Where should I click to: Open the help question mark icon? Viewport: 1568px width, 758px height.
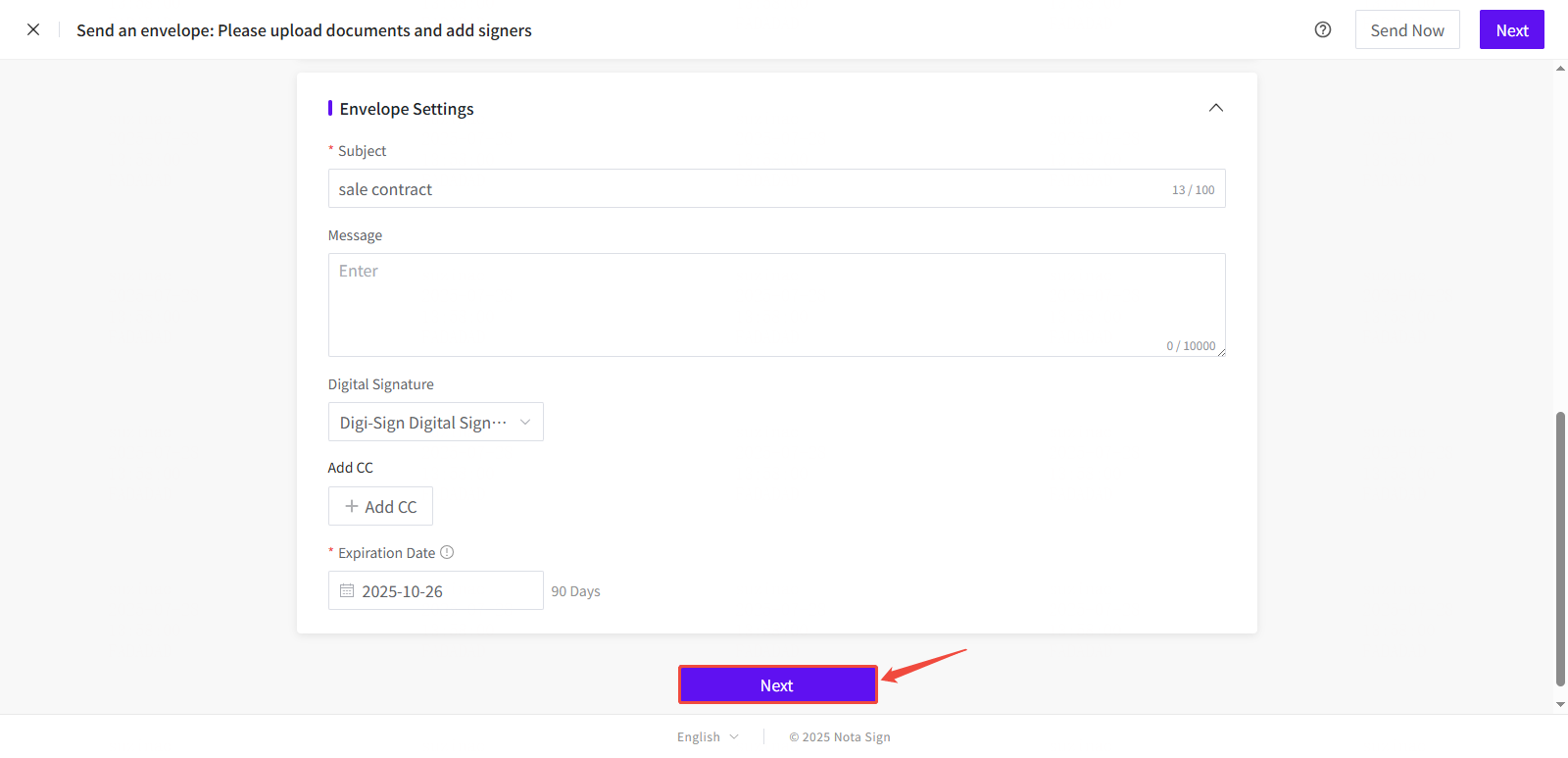(1323, 29)
